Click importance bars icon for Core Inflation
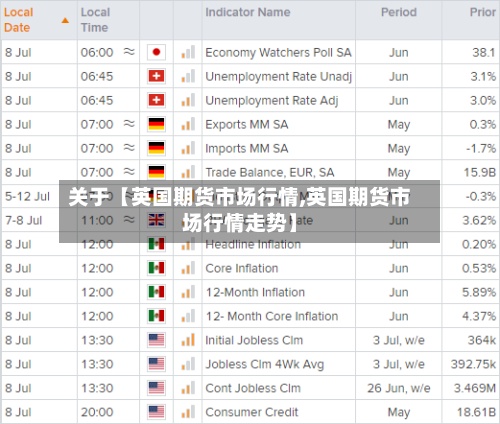 tap(188, 268)
